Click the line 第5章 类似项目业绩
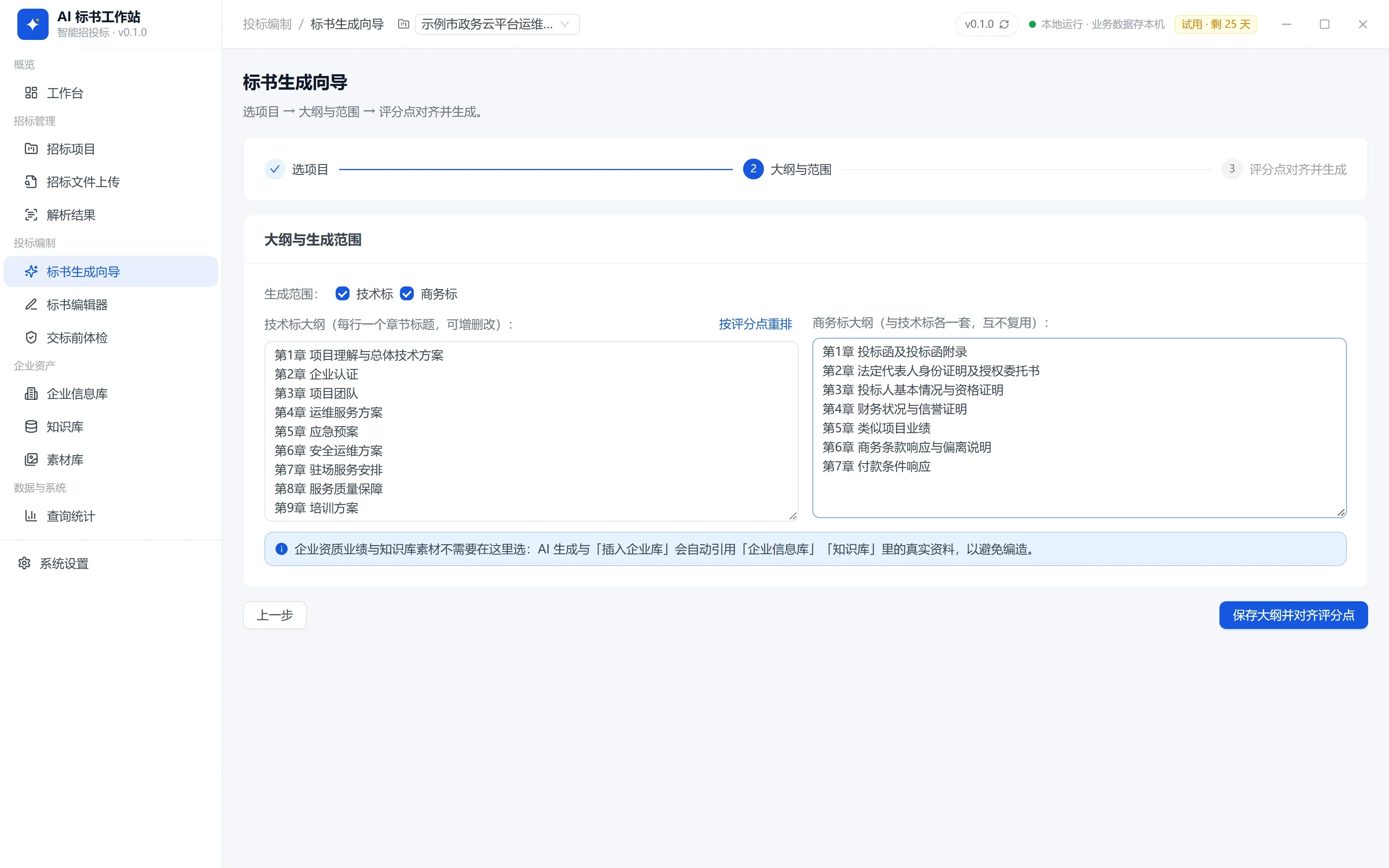 tap(876, 428)
